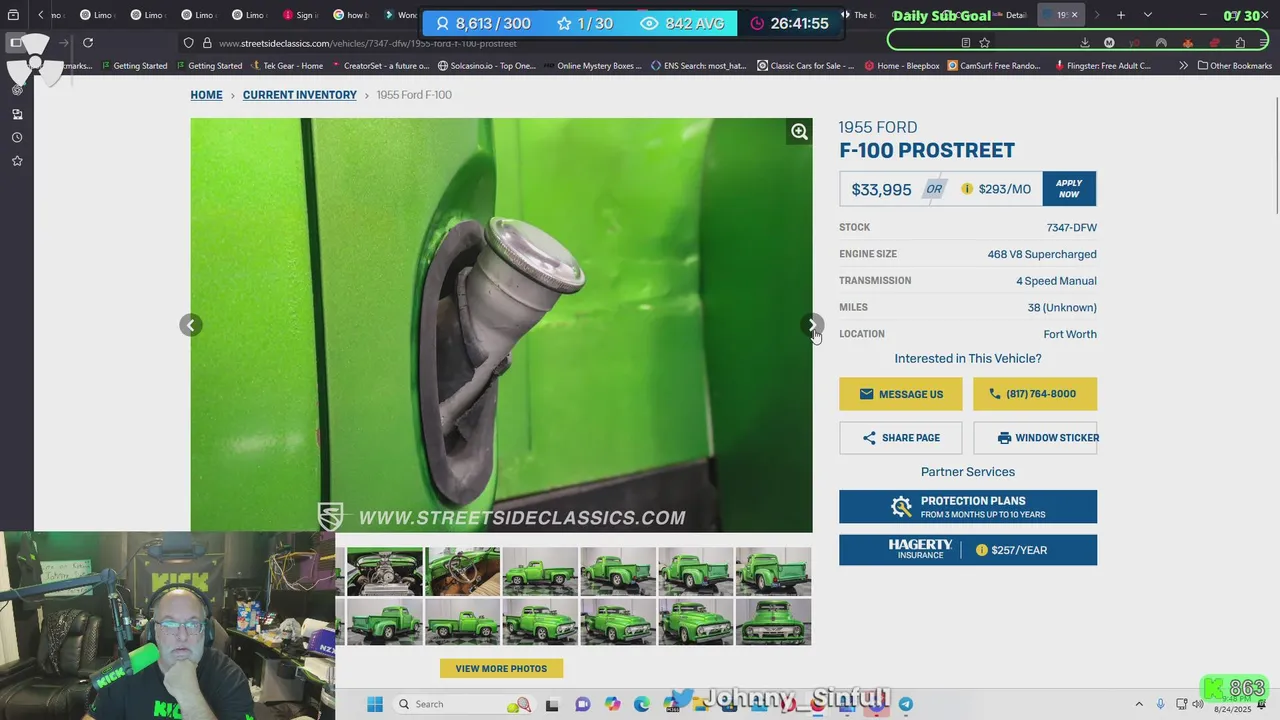
Task: Open the browser hamburger menu
Action: [1264, 43]
